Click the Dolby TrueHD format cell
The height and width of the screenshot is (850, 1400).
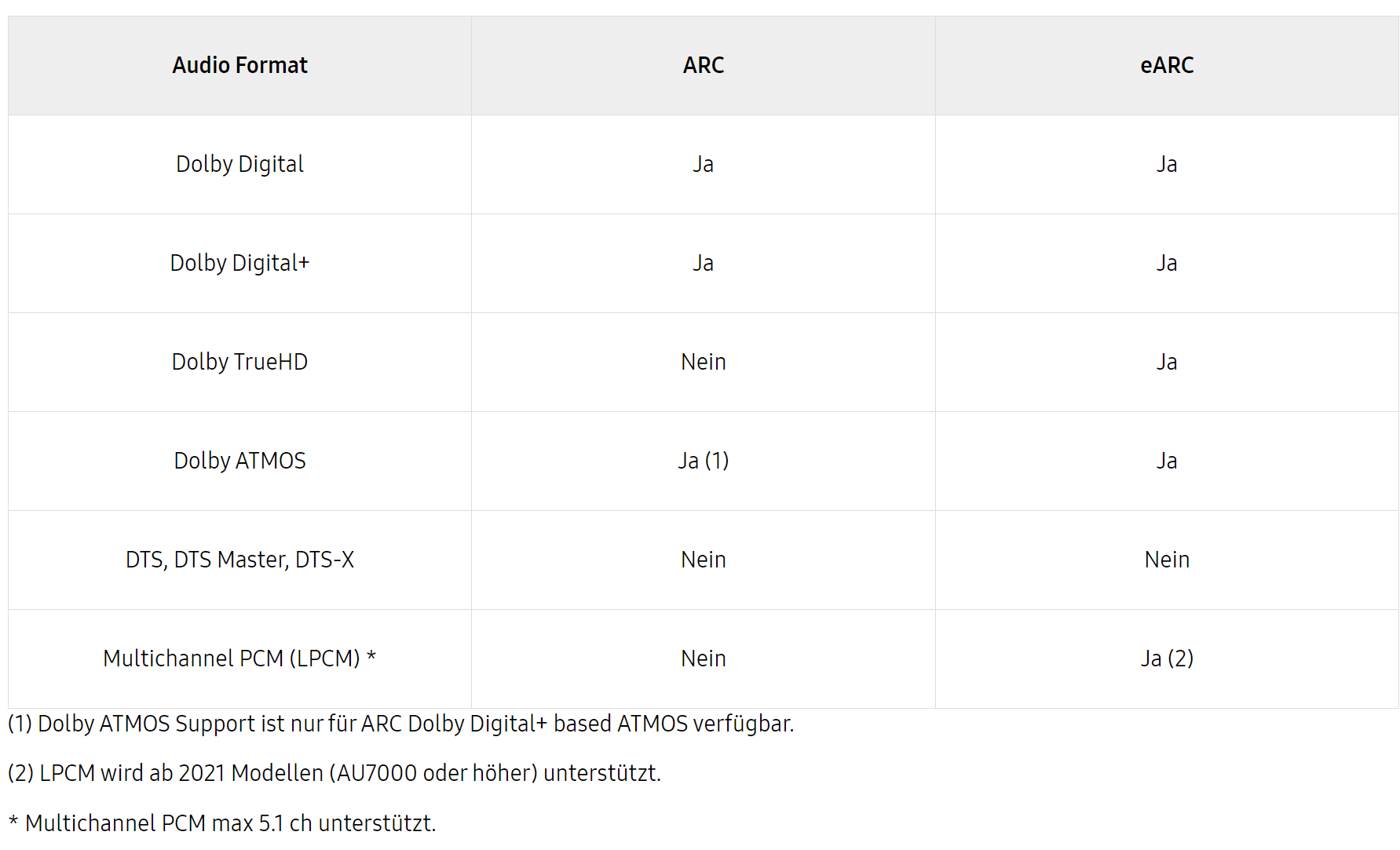(239, 362)
